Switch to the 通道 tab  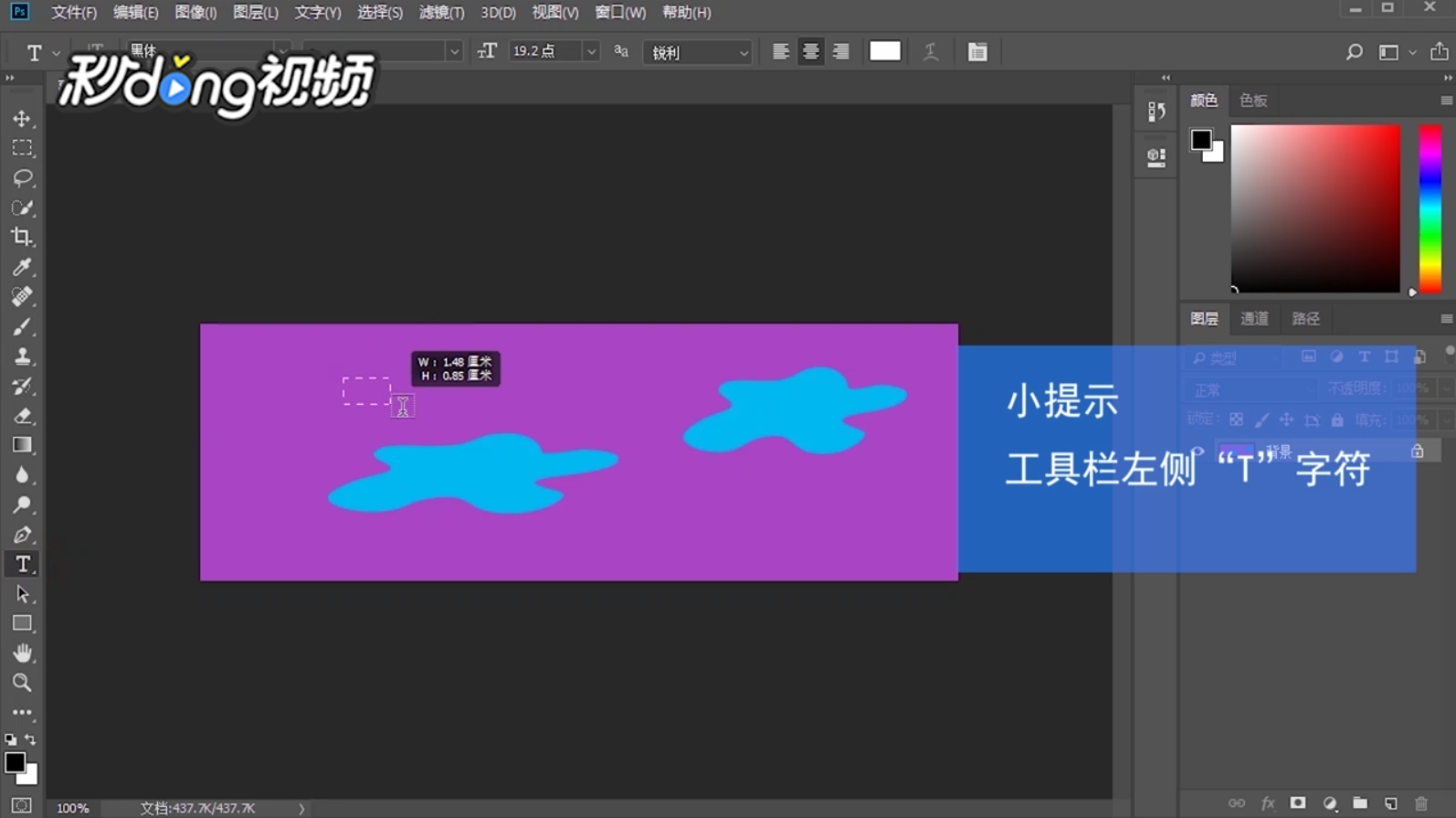[1254, 319]
